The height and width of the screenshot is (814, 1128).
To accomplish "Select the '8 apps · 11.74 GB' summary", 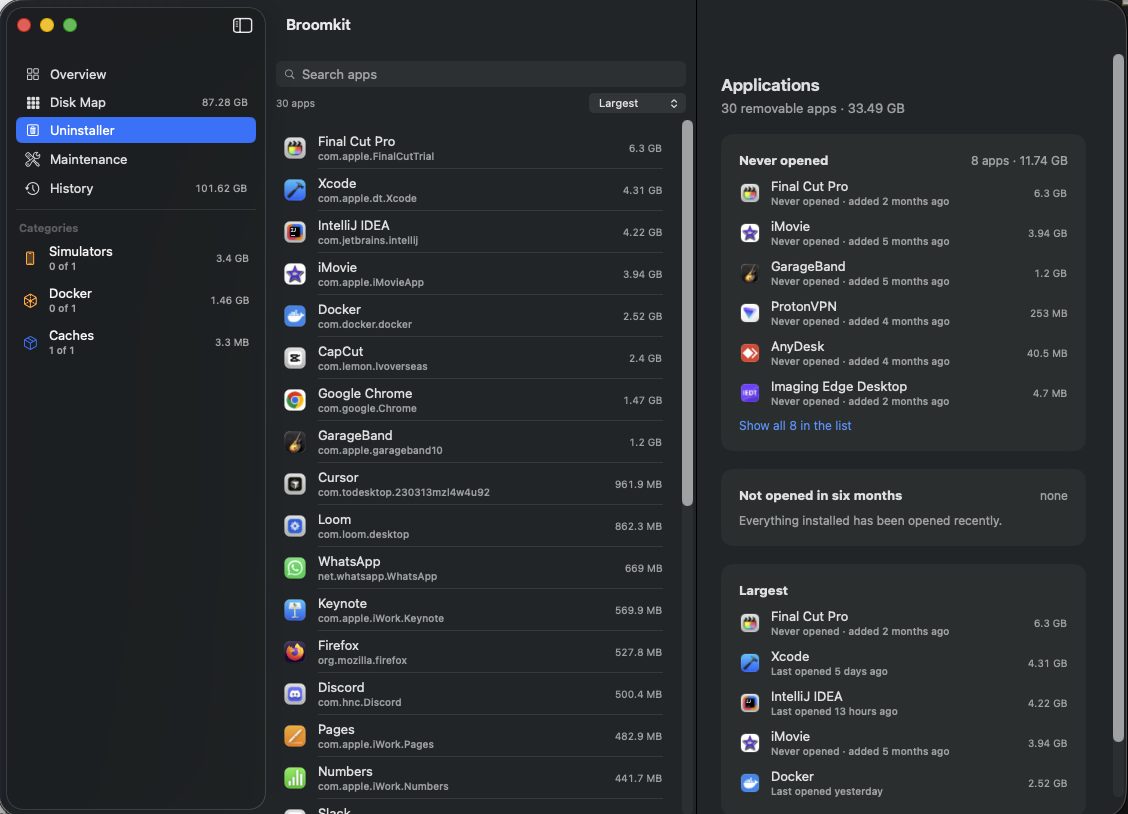I will (x=1019, y=160).
